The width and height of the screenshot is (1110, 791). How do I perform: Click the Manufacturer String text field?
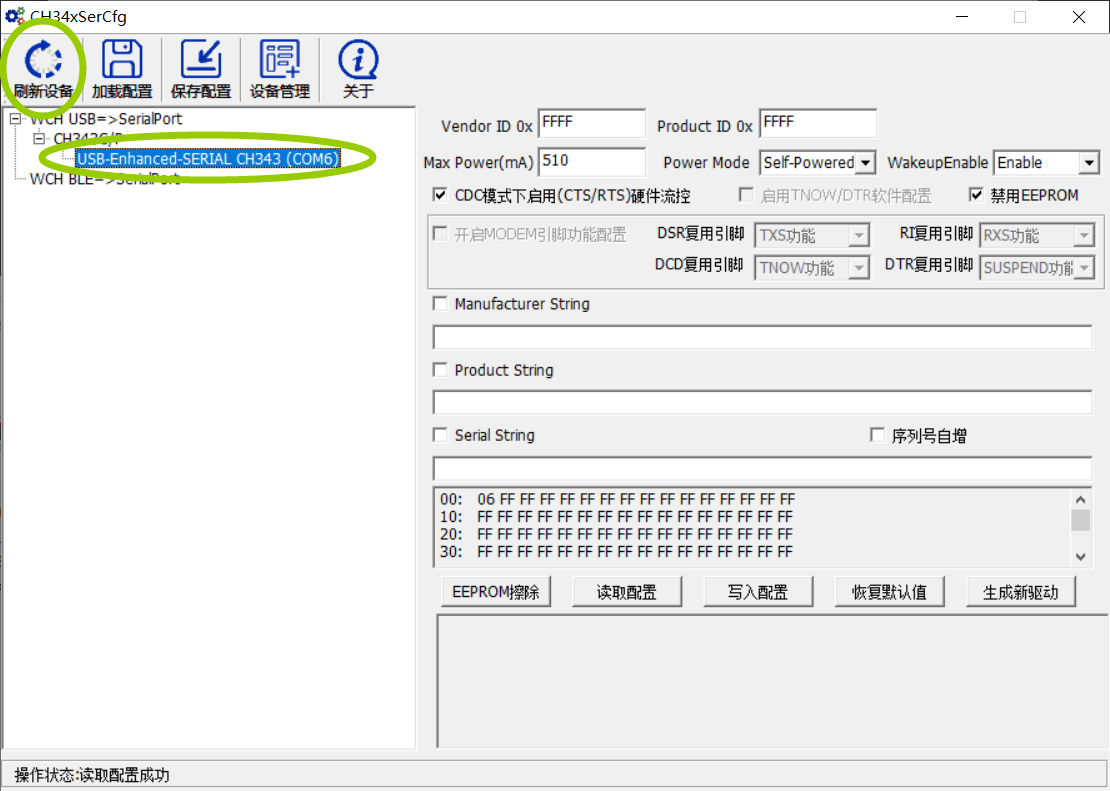pos(762,337)
